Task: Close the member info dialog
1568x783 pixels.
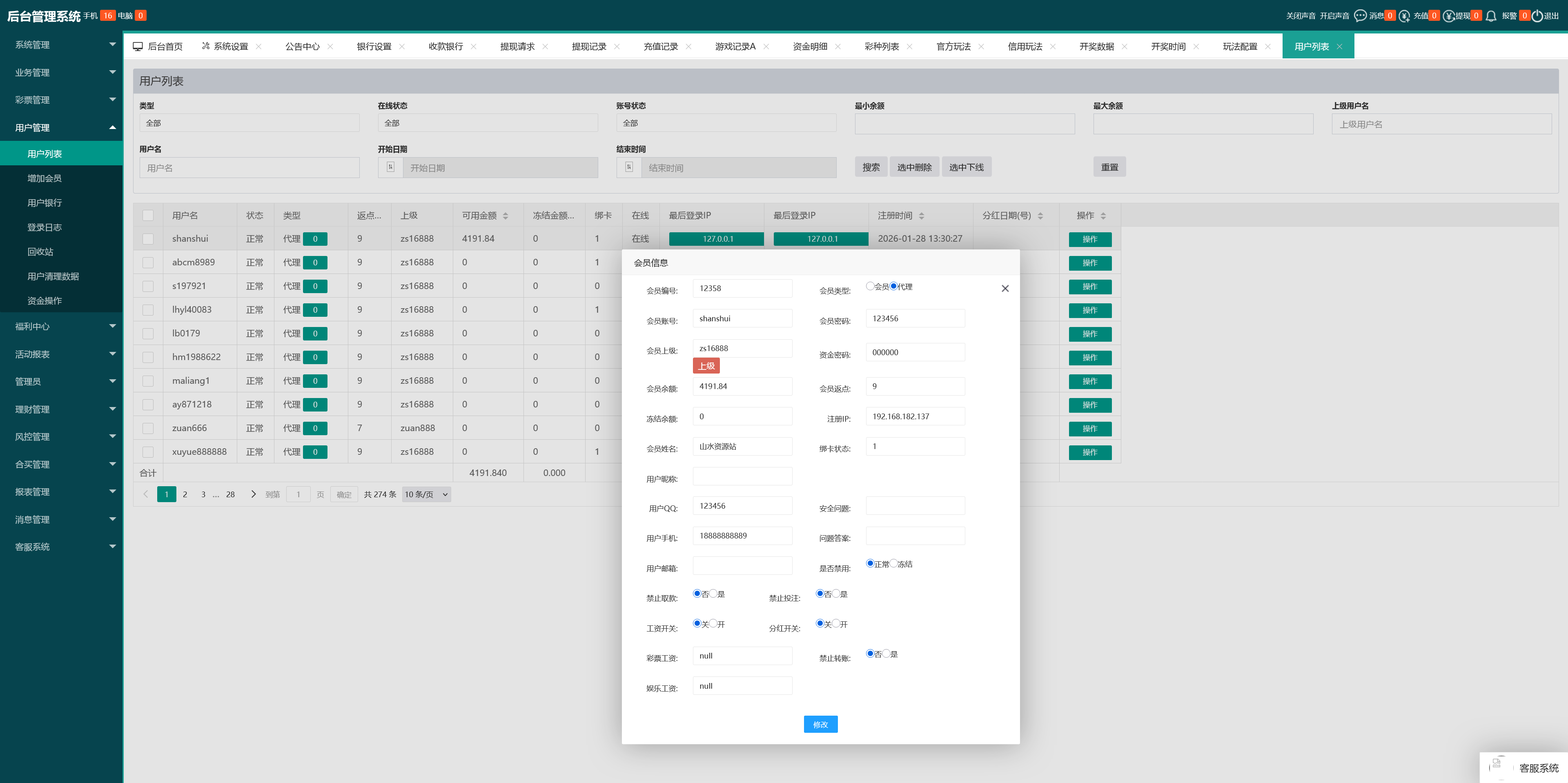Action: click(1005, 288)
